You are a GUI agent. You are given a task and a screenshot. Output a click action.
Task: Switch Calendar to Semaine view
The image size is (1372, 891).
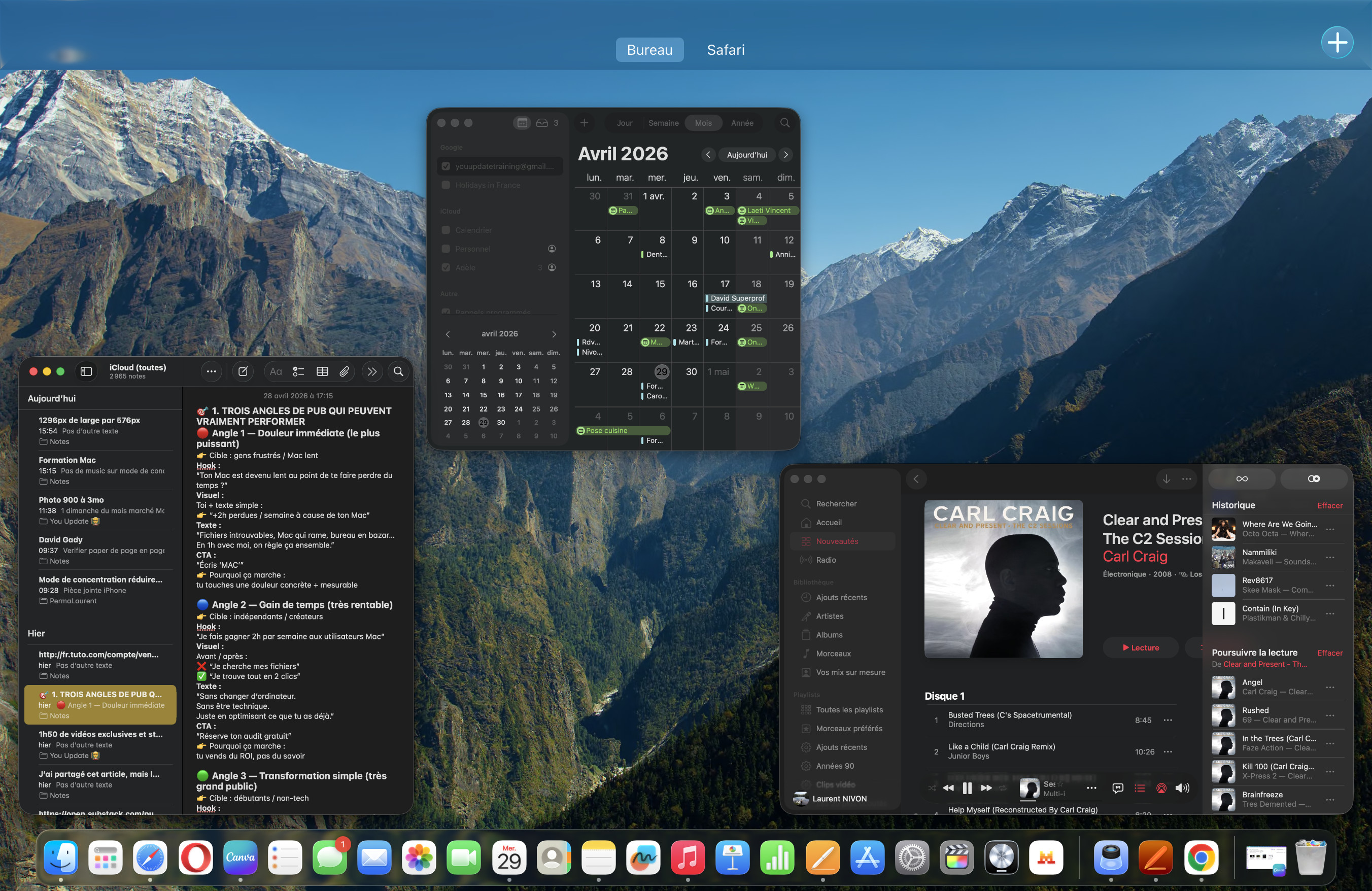663,123
